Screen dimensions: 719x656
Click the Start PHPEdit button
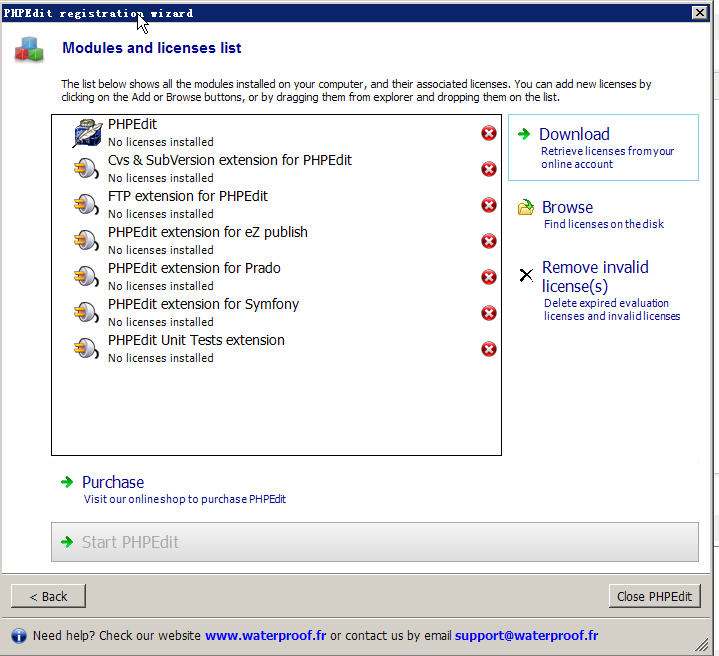point(375,542)
